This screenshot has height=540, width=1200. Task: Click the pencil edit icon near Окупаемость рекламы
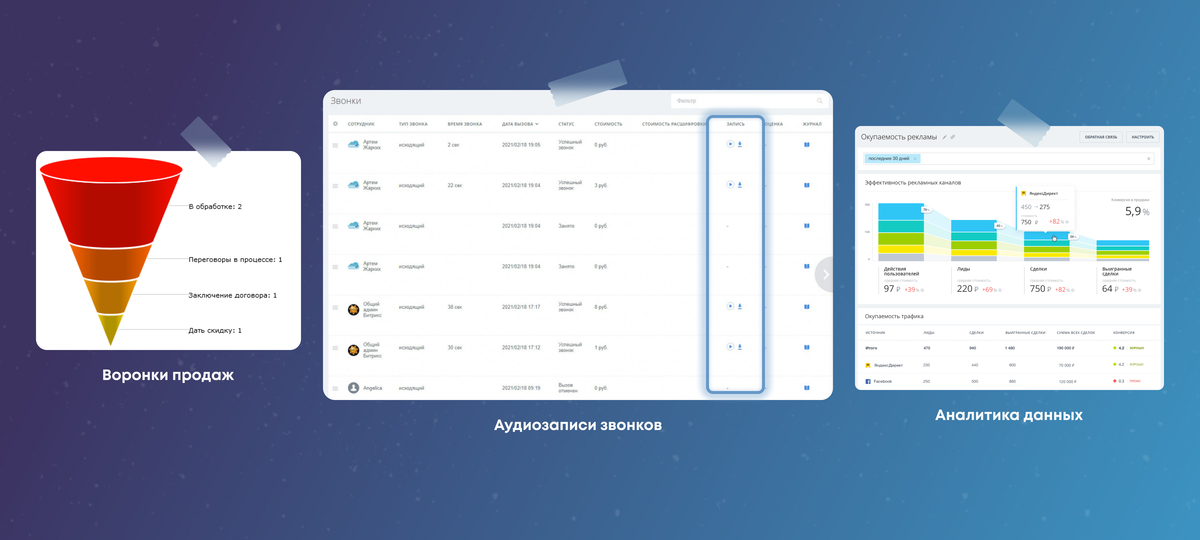point(944,136)
